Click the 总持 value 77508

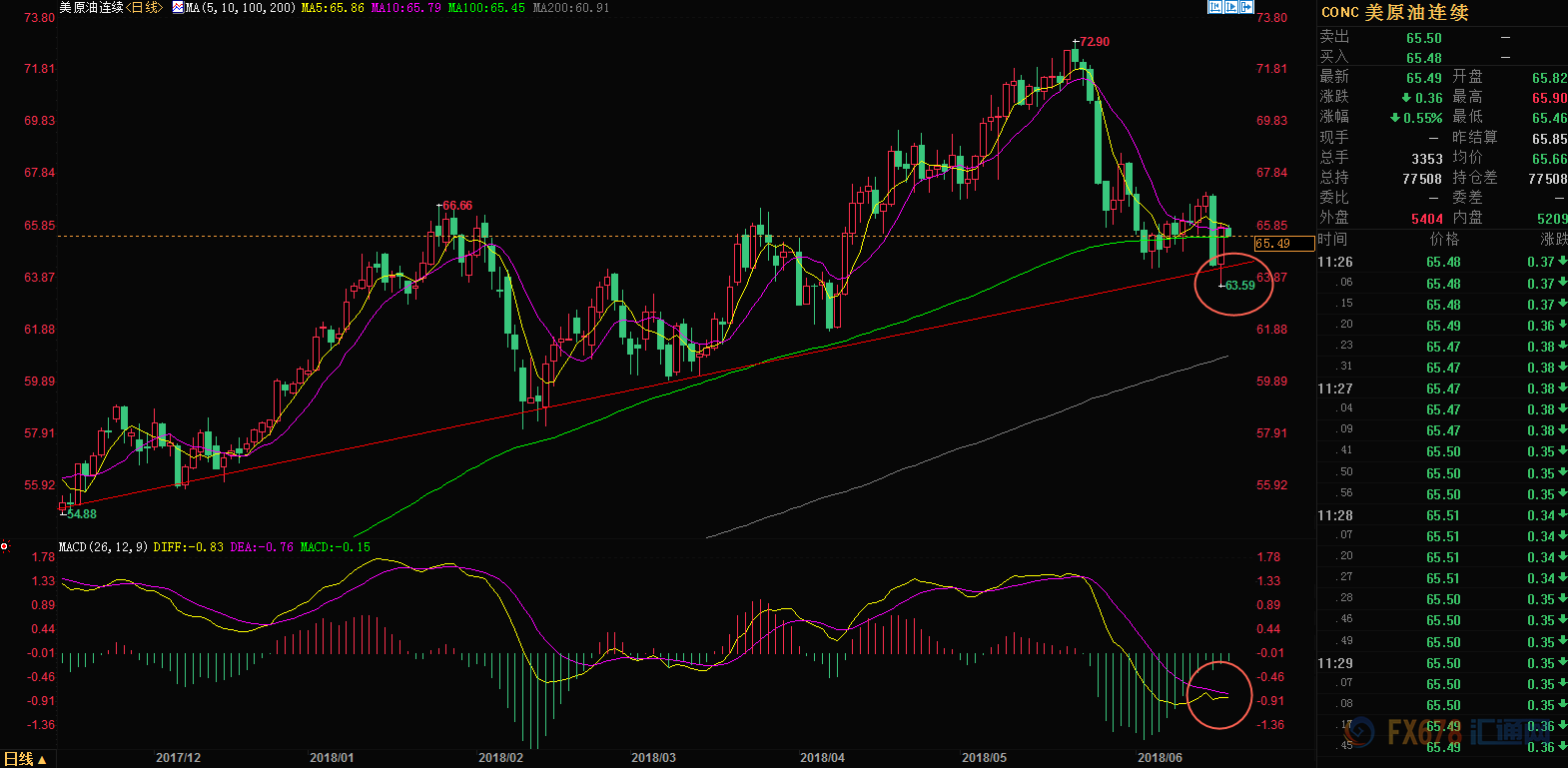click(x=1422, y=179)
